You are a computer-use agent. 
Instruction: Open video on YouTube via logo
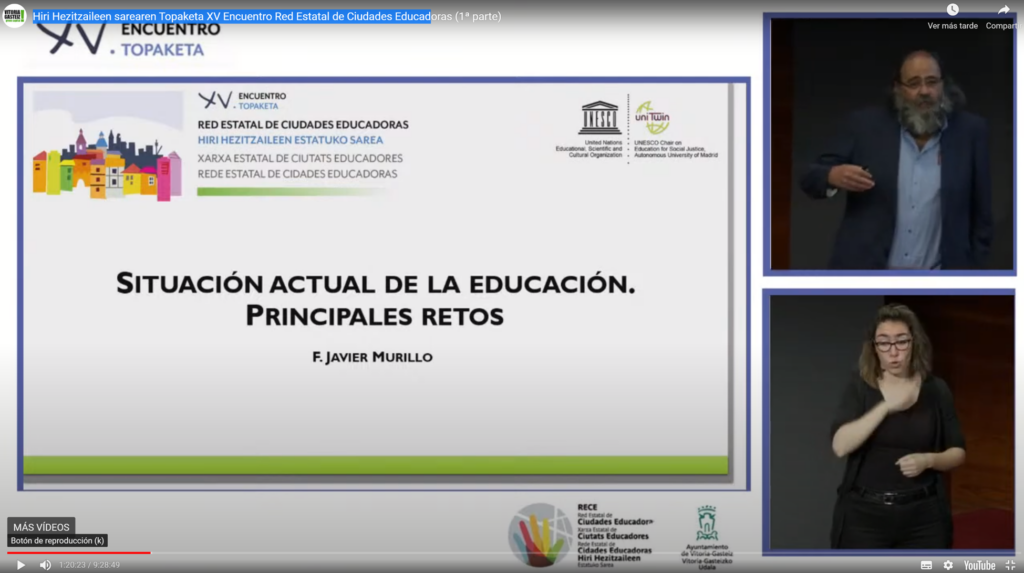(979, 565)
